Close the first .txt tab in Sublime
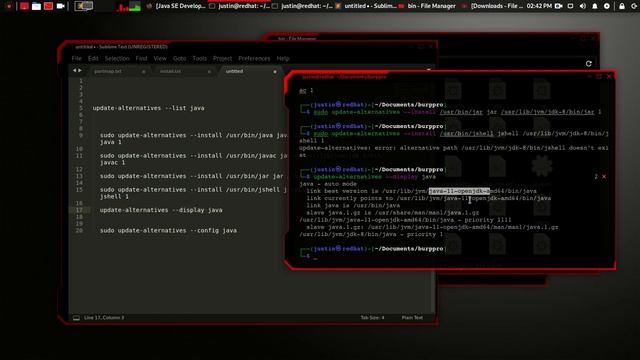The height and width of the screenshot is (360, 640). tap(144, 71)
